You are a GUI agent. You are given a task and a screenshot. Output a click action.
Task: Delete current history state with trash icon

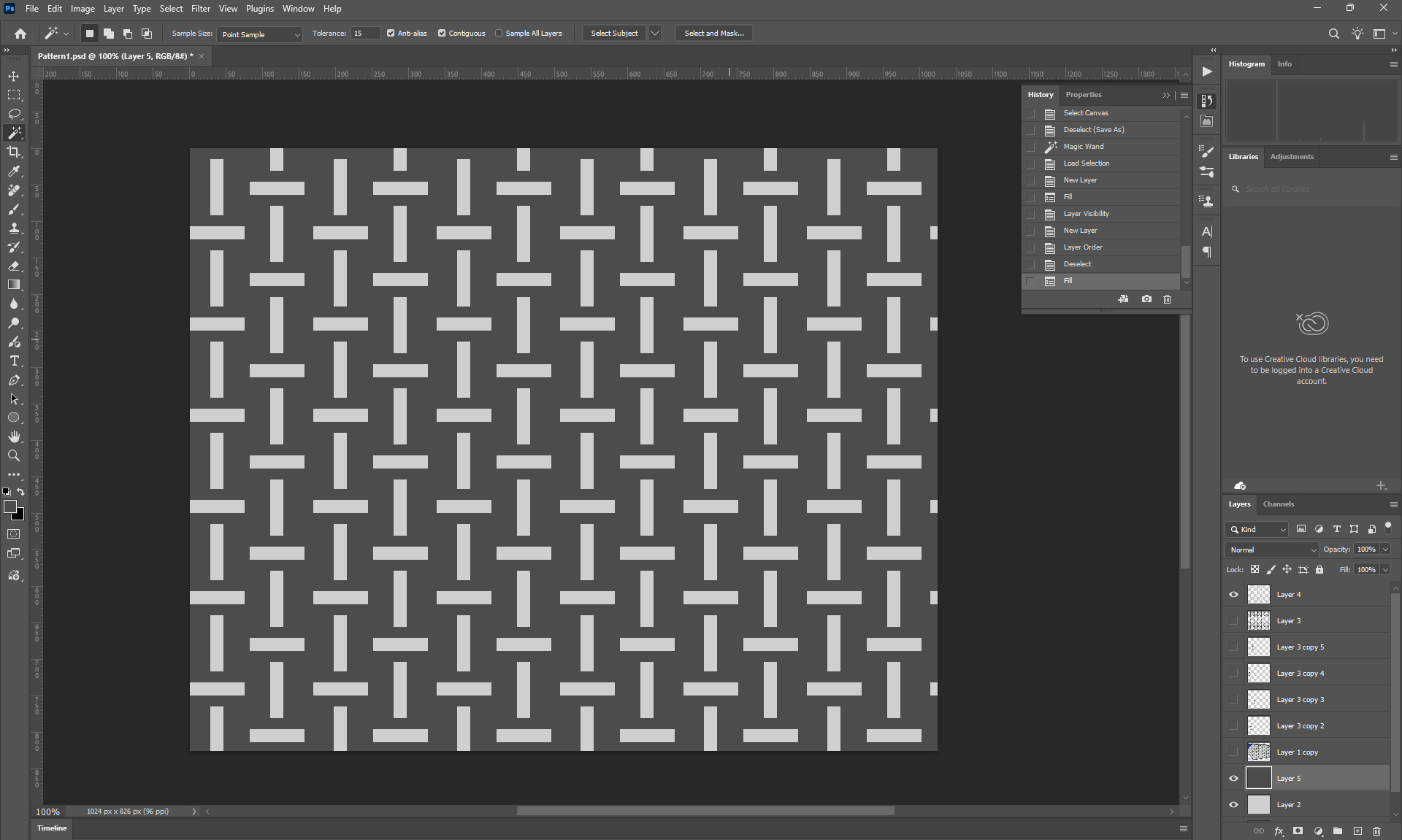tap(1167, 299)
